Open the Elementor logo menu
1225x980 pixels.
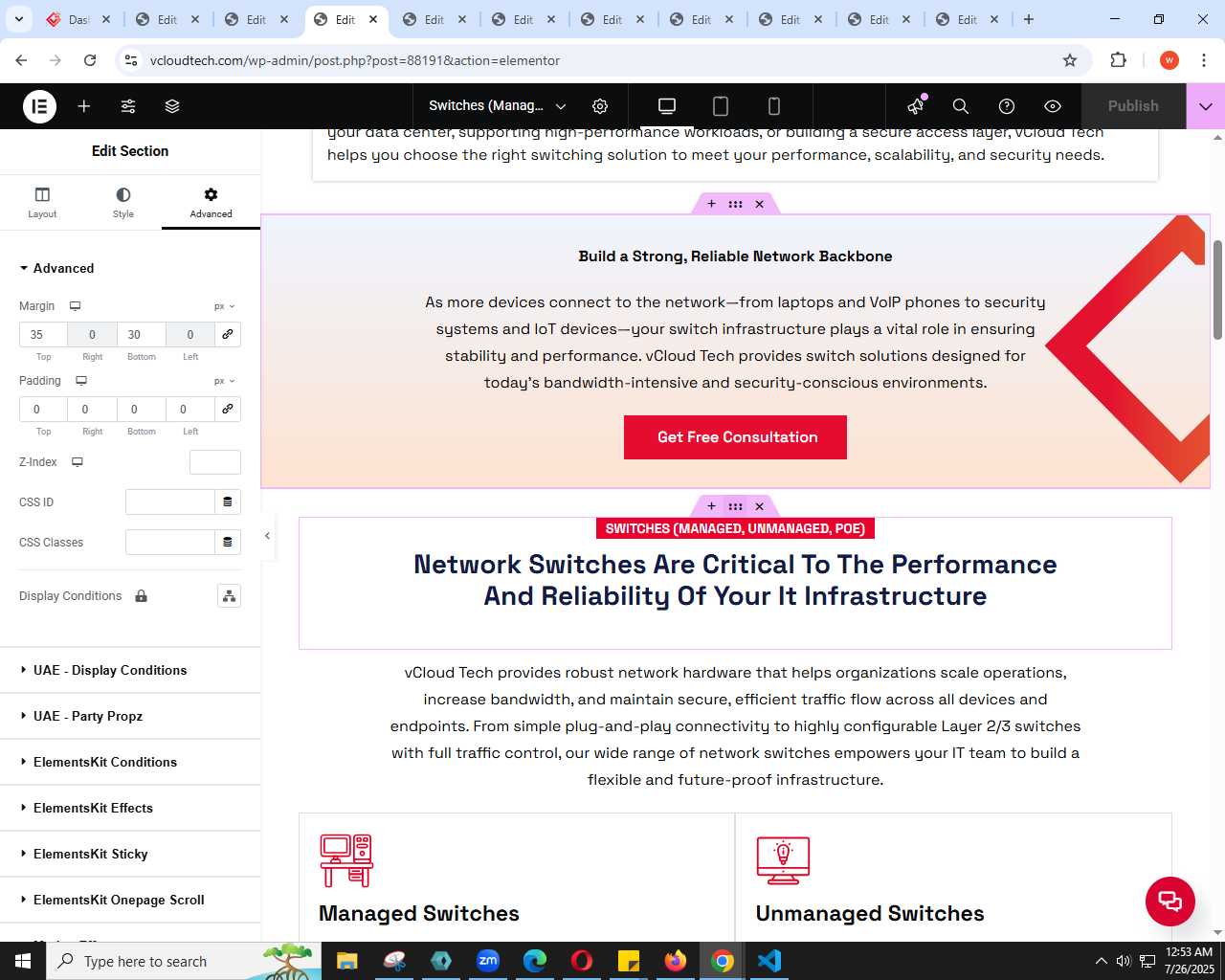coord(39,106)
